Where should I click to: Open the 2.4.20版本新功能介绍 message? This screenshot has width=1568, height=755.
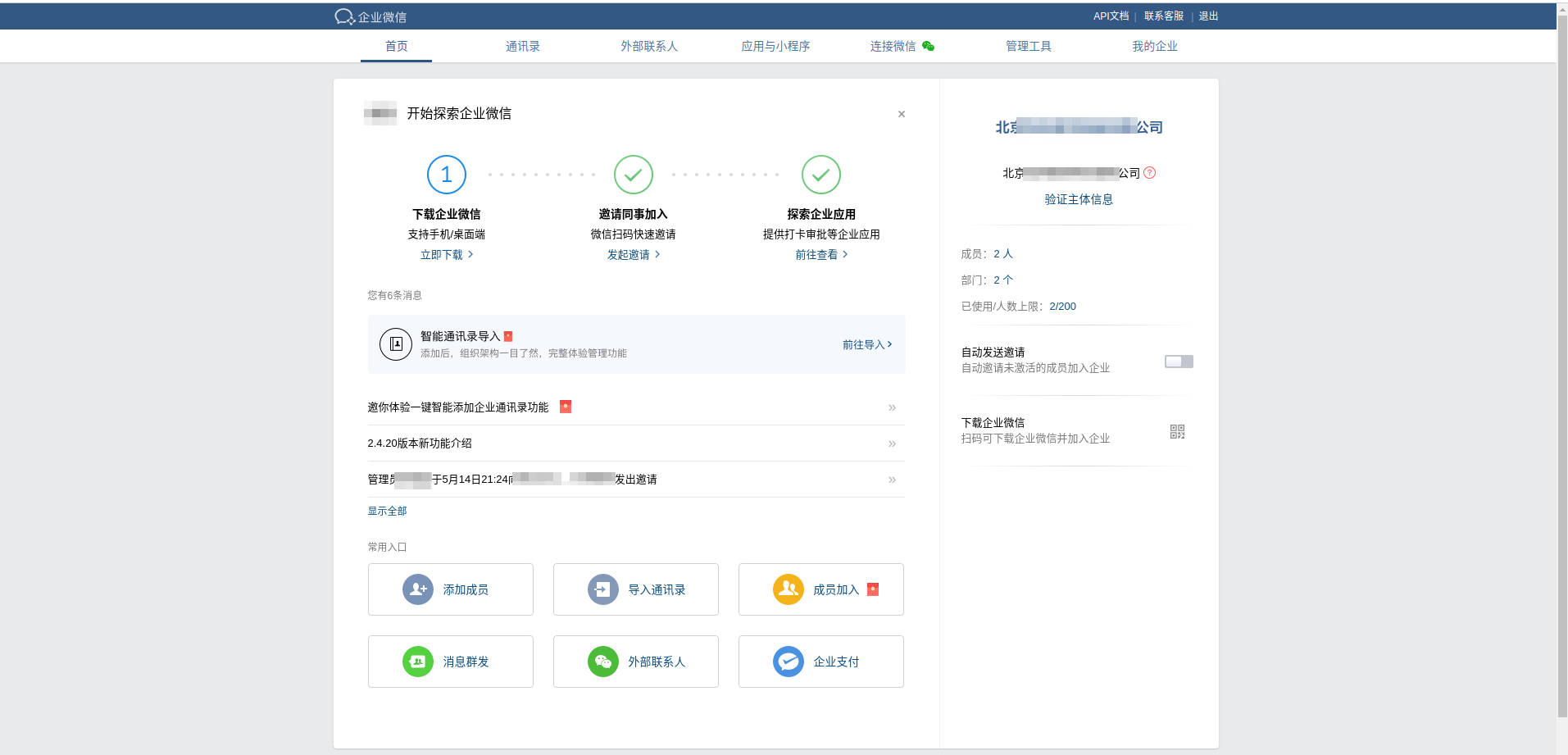point(420,443)
